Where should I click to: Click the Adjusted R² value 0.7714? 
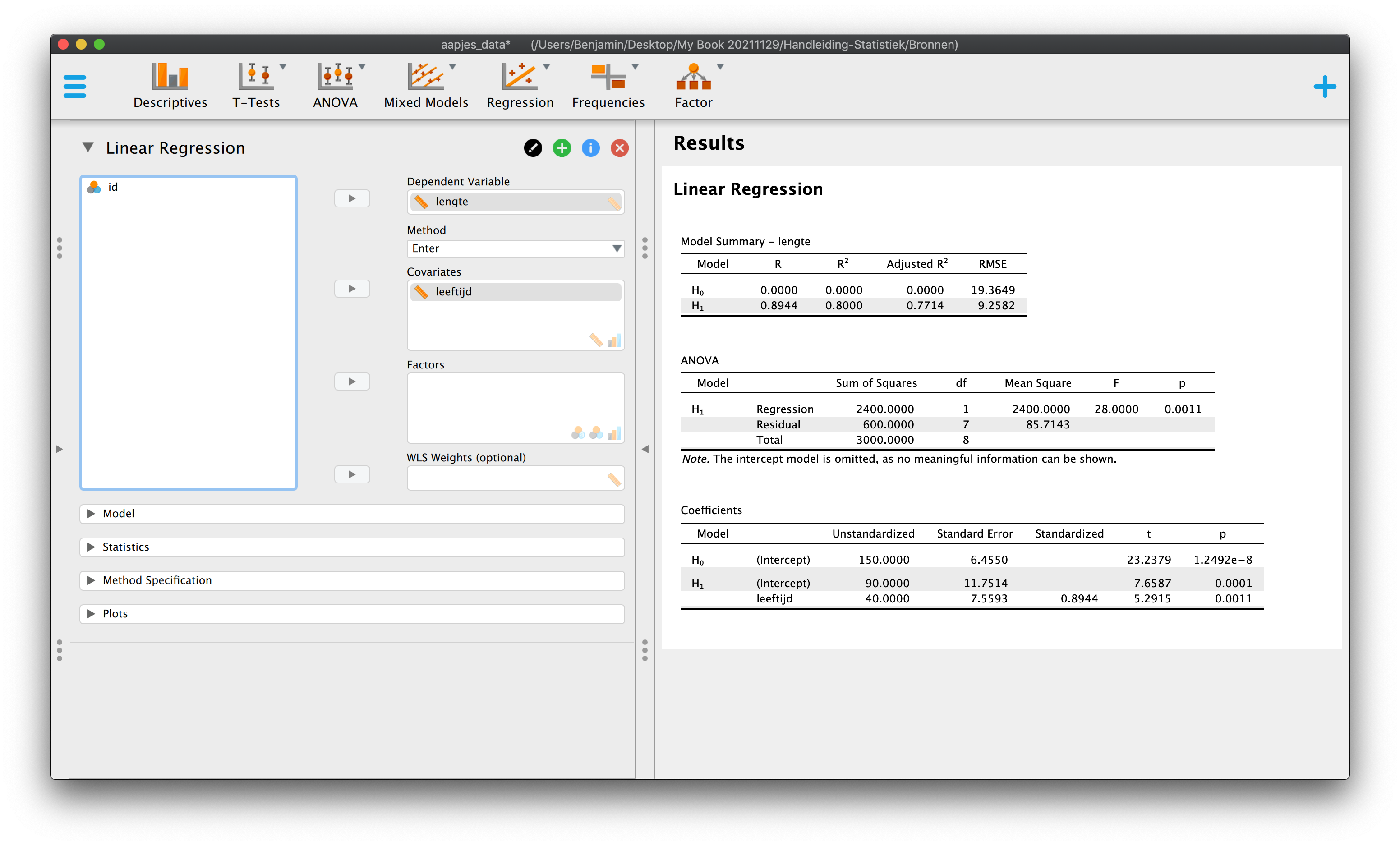925,306
